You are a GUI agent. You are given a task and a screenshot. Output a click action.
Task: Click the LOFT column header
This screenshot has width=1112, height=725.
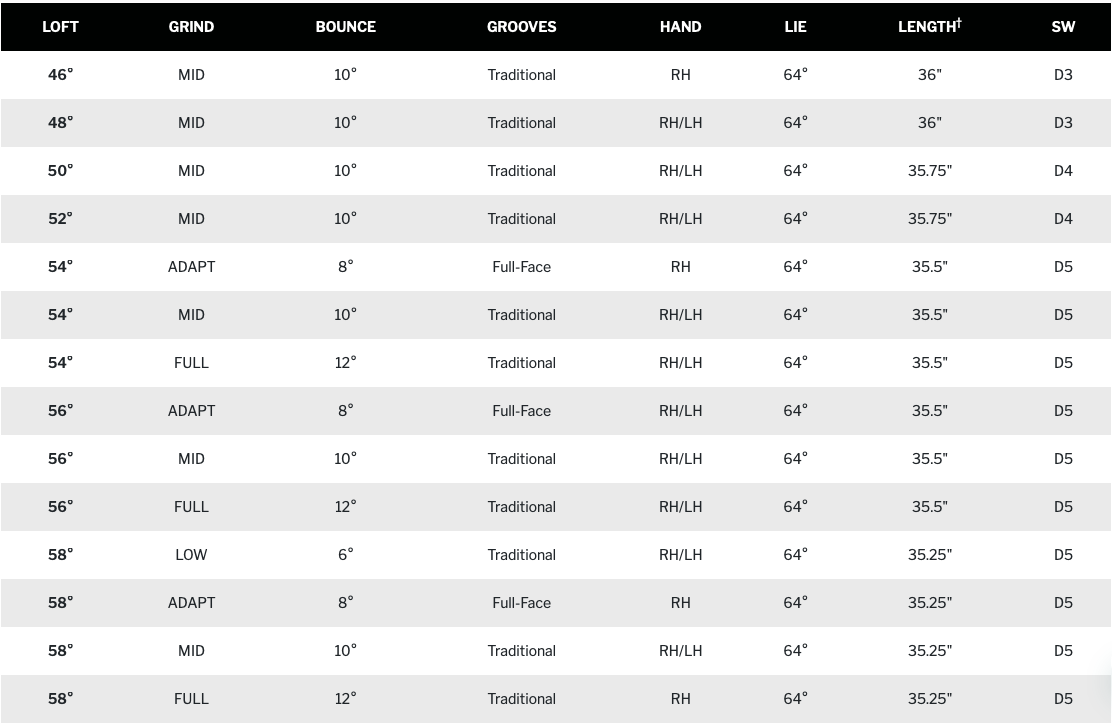[60, 27]
